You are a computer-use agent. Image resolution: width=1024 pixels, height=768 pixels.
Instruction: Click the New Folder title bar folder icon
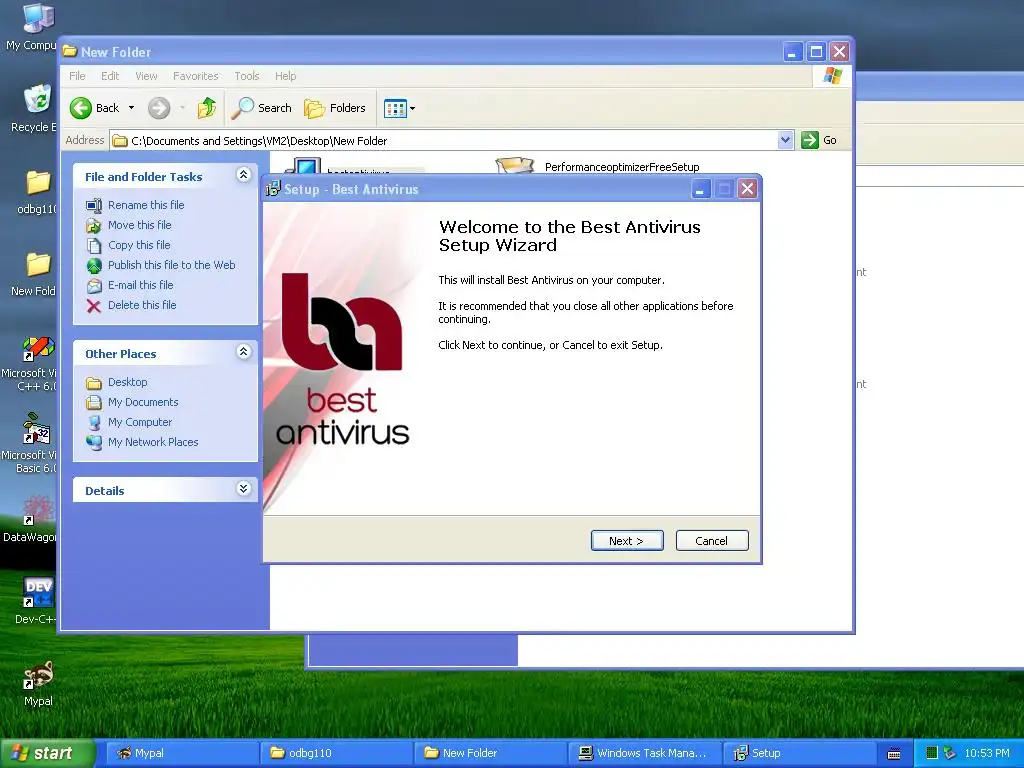(70, 51)
